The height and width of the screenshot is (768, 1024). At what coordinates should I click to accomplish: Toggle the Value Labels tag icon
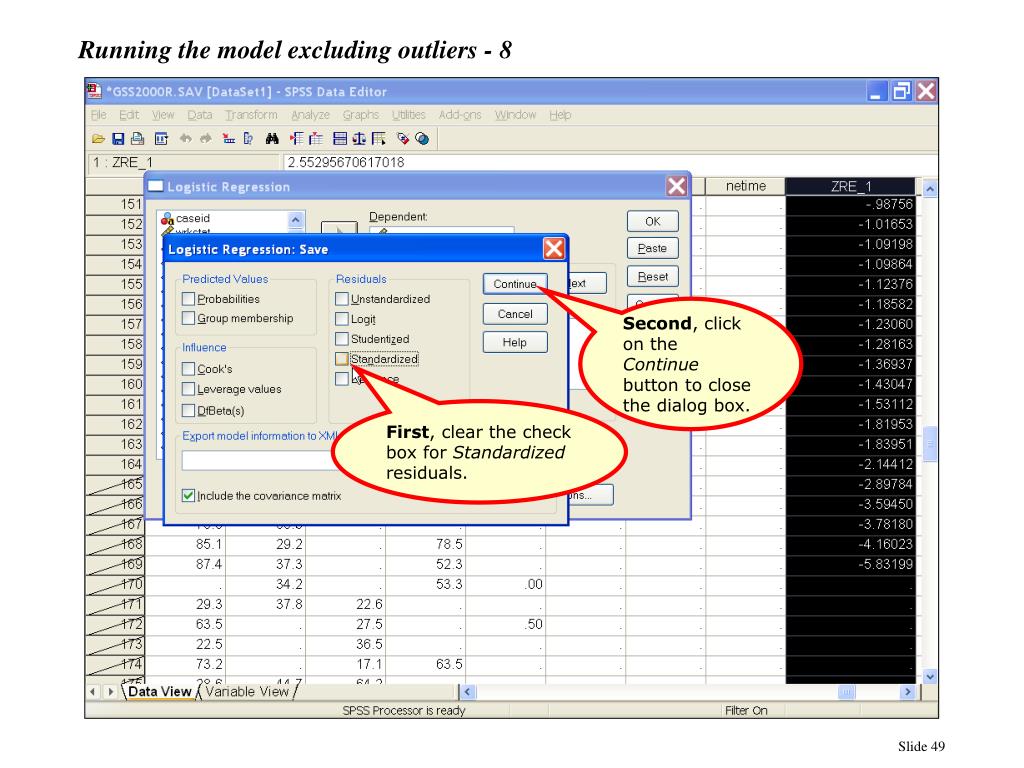[403, 138]
